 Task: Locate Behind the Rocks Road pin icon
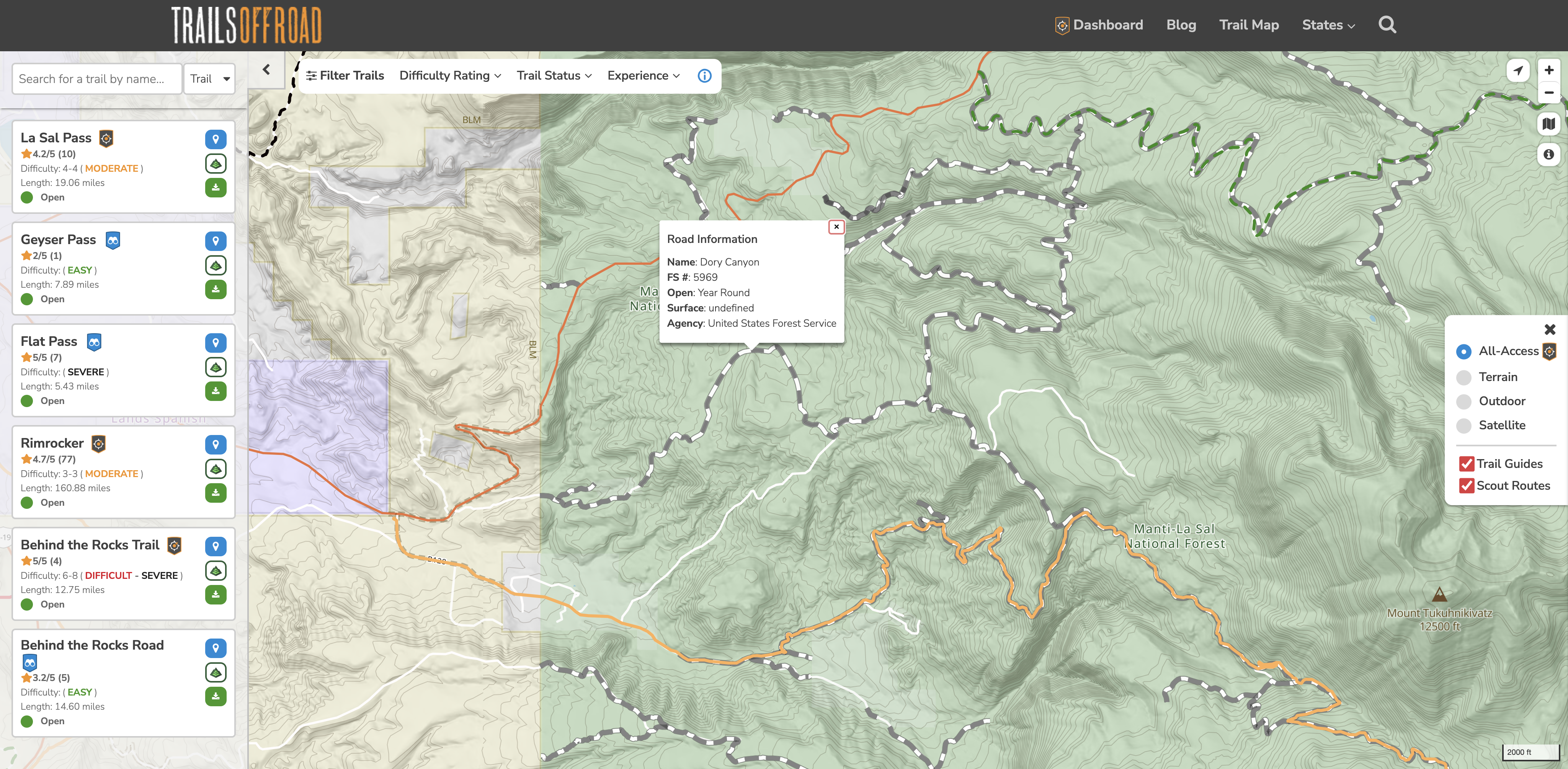pos(216,648)
